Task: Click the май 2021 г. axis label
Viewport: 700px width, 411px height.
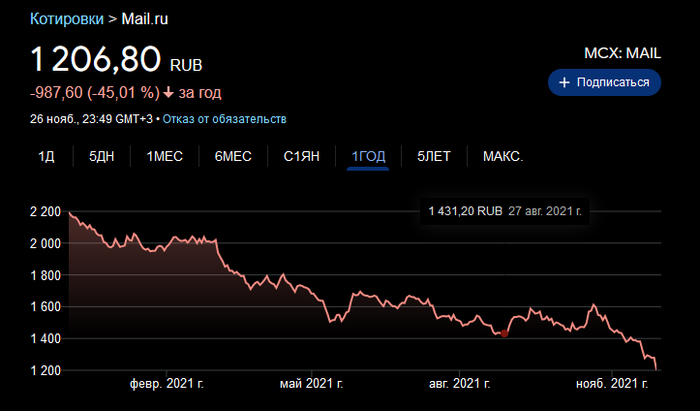Action: click(311, 384)
